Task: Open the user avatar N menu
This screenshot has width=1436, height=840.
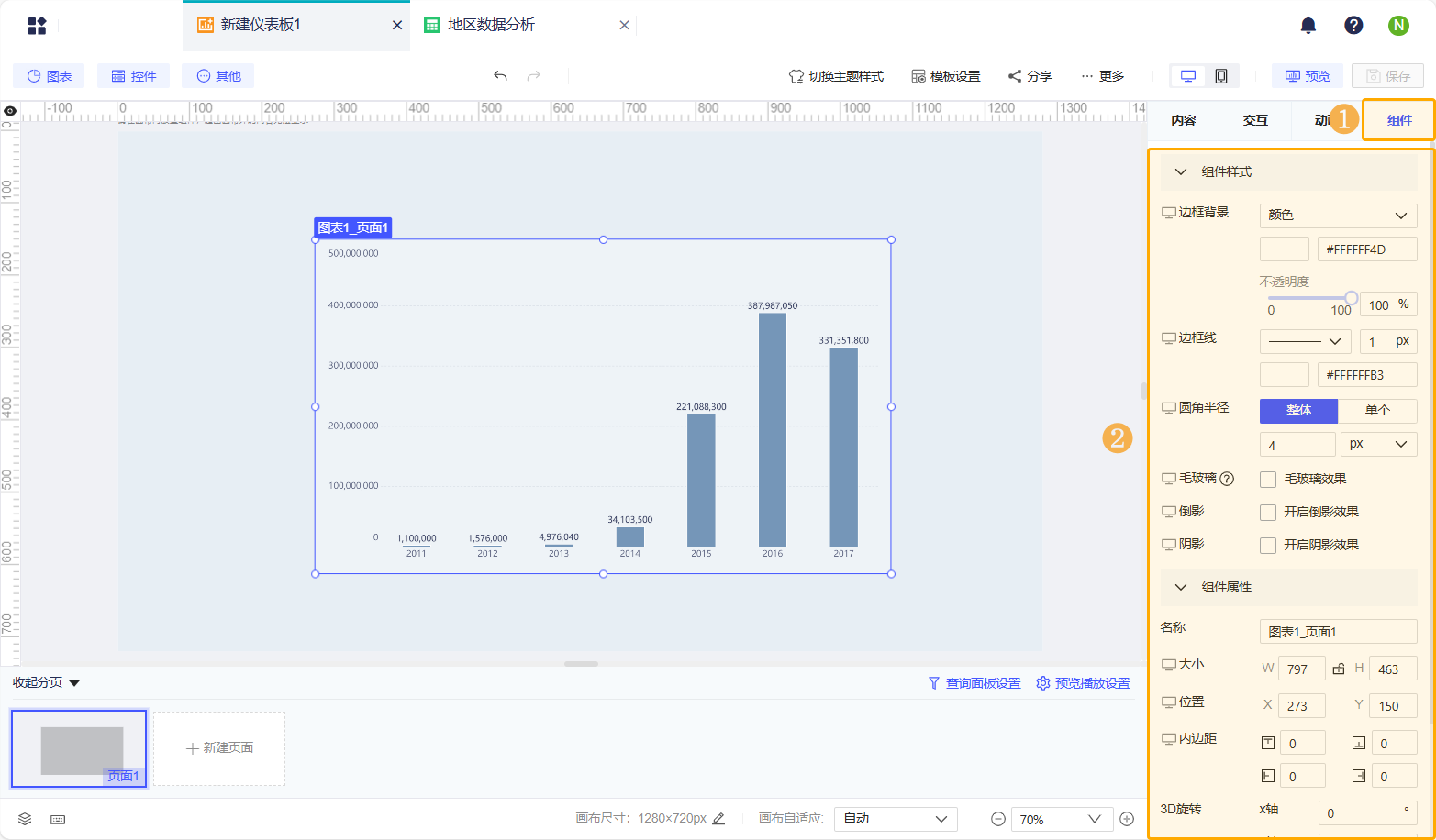Action: click(1398, 26)
